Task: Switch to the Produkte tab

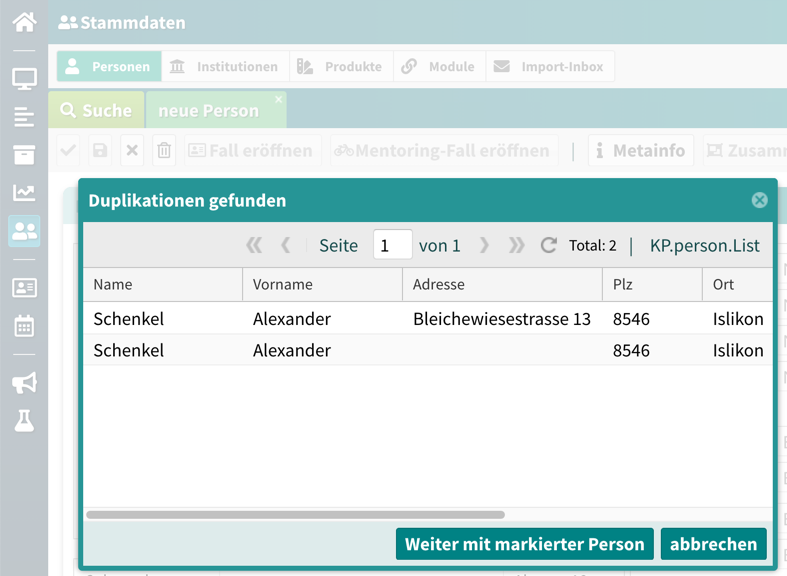Action: (341, 67)
